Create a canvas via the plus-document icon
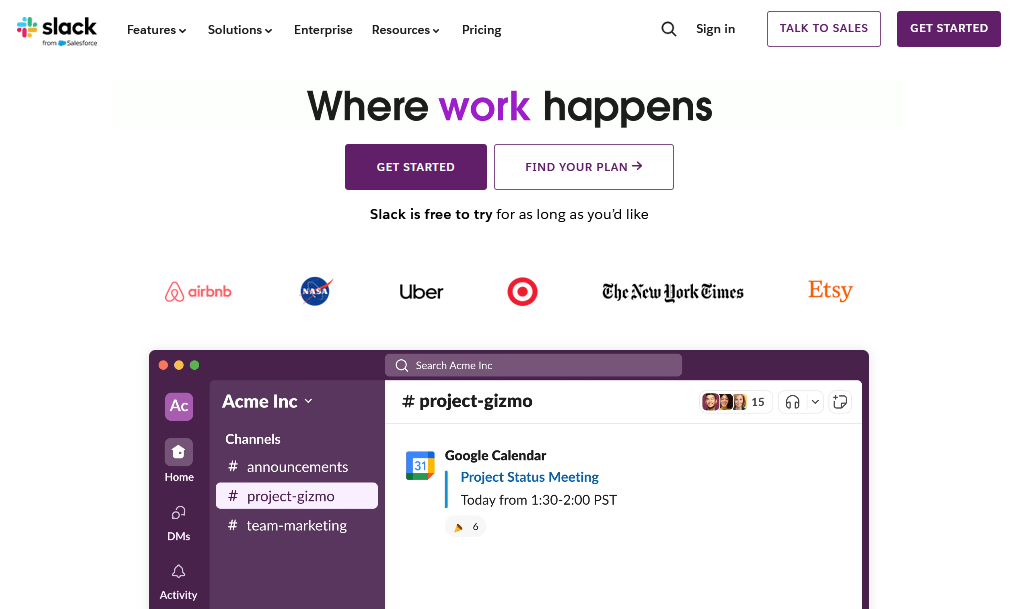The image size is (1019, 609). (x=839, y=401)
